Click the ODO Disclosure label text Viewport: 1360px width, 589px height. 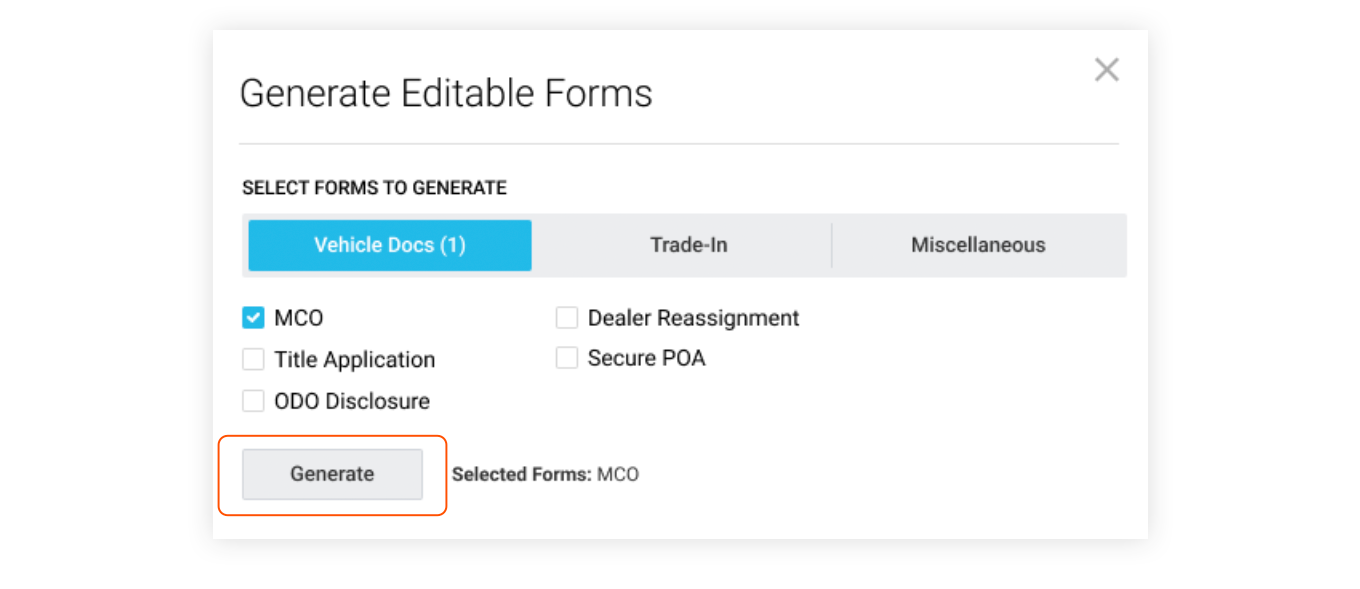352,401
